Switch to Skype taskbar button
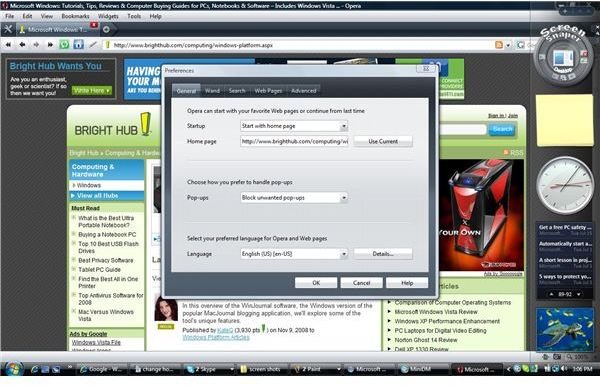Screen dimensions: 600x386 [209, 369]
